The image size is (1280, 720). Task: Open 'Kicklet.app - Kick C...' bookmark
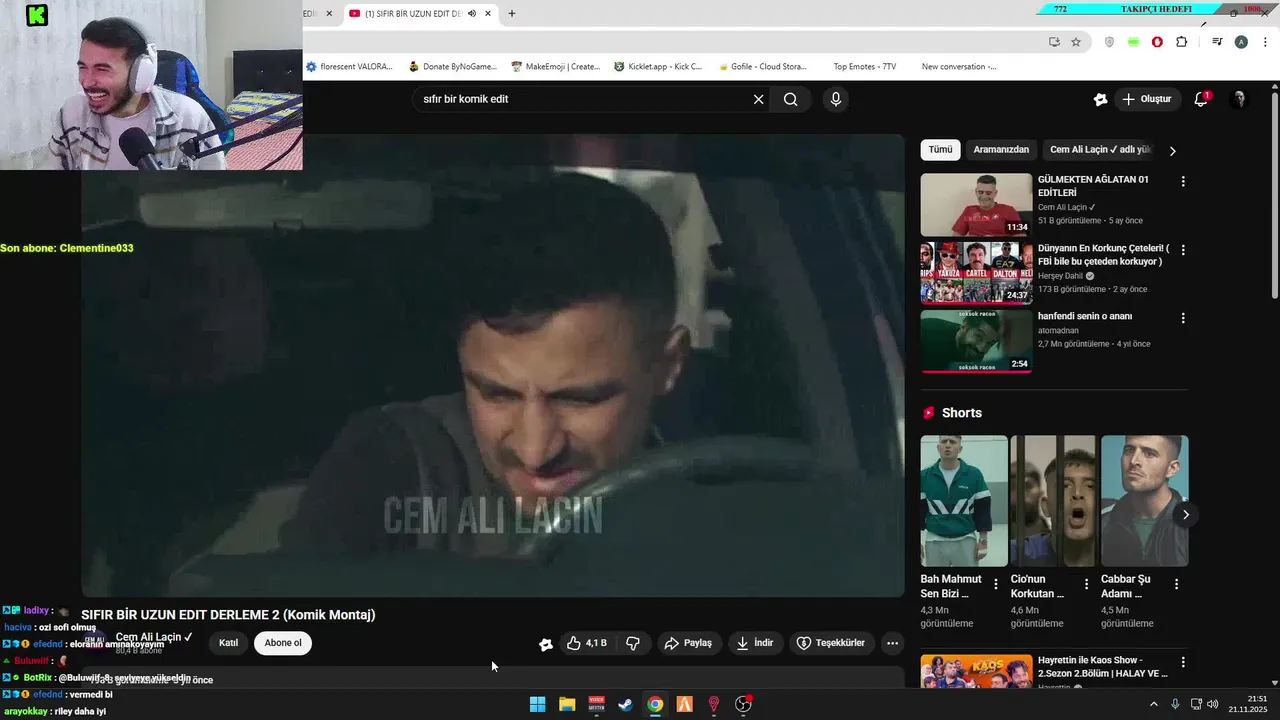click(x=658, y=67)
